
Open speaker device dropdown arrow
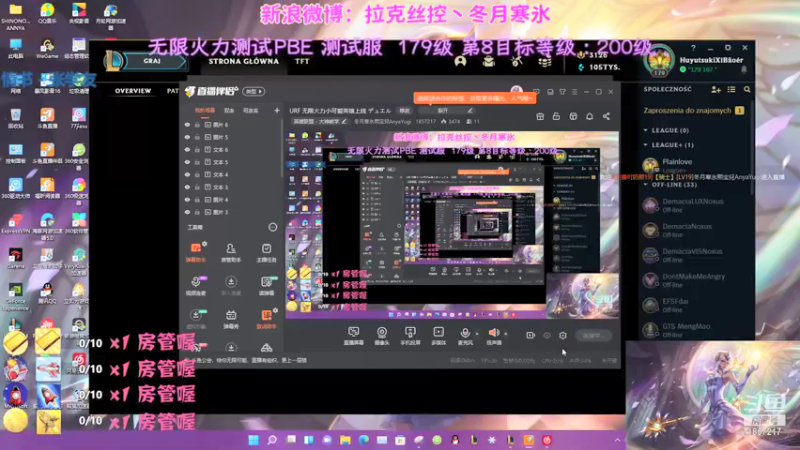(x=506, y=334)
